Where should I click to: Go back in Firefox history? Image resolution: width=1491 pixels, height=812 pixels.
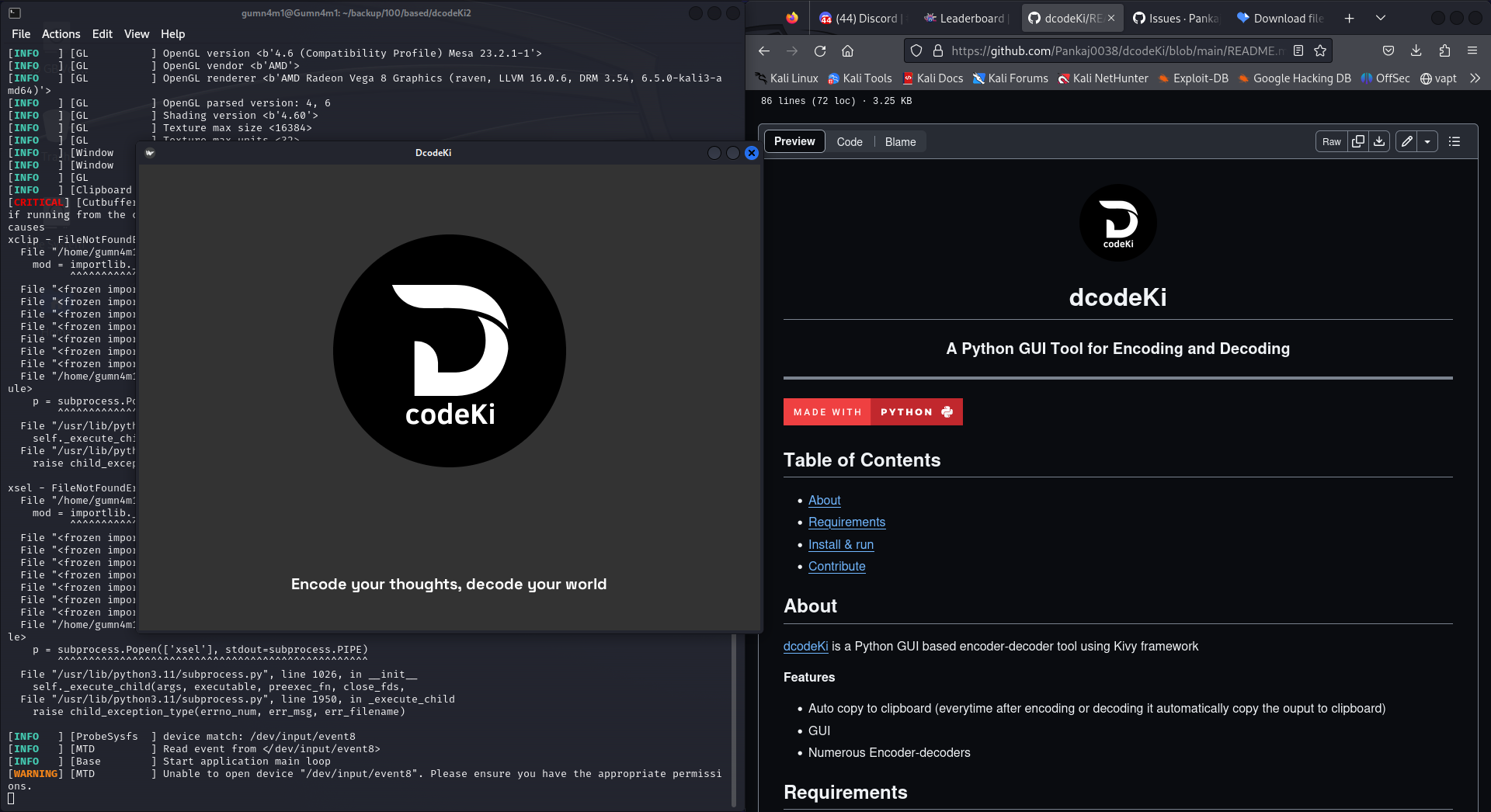[764, 51]
